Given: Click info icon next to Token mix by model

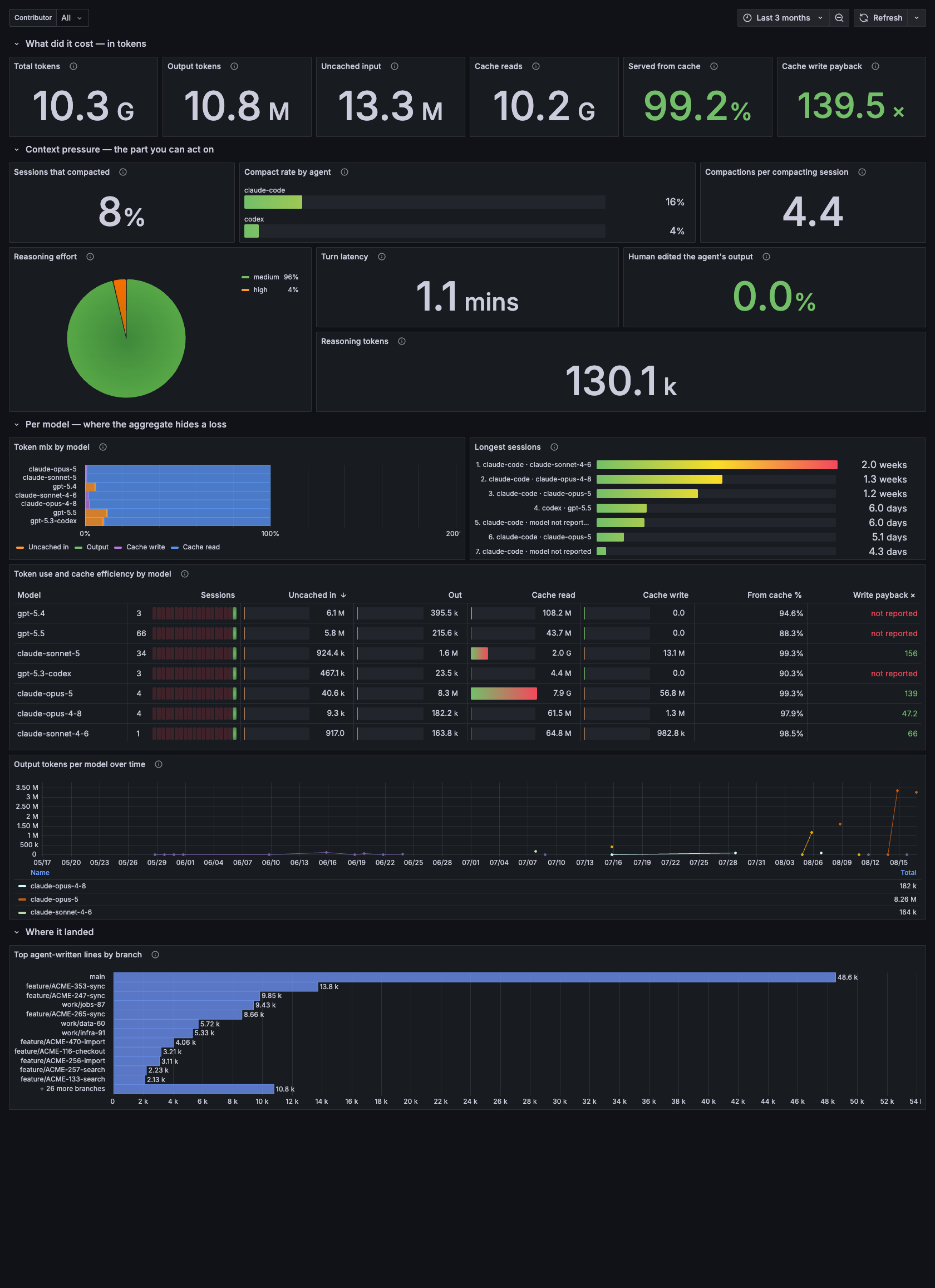Looking at the screenshot, I should (104, 447).
